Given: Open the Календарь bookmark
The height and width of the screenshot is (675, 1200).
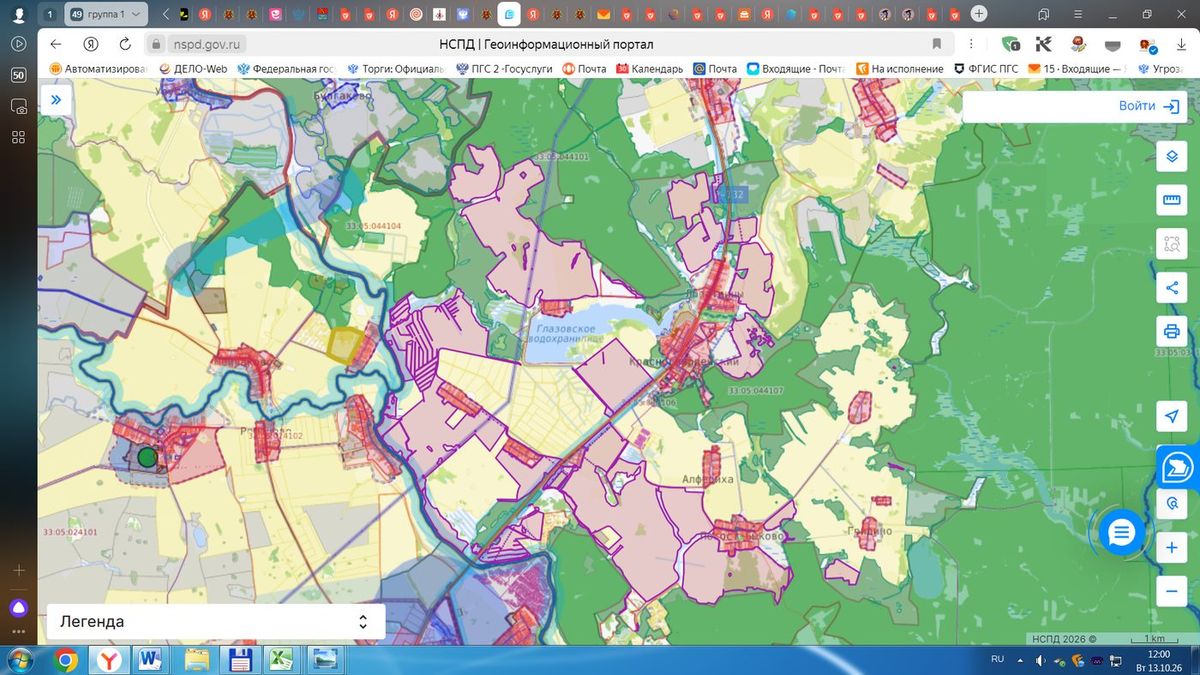Looking at the screenshot, I should [x=649, y=69].
